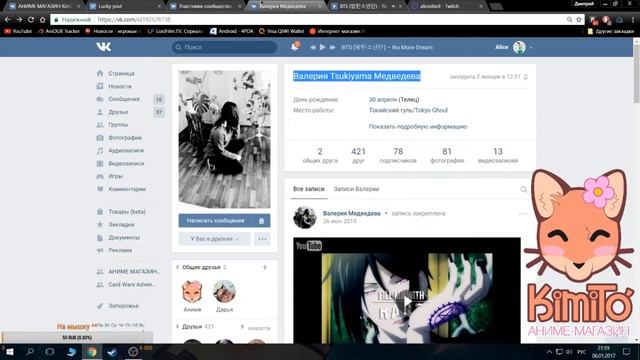Open YouTube bookmark
Viewport: 640px width, 360px height.
pyautogui.click(x=18, y=31)
